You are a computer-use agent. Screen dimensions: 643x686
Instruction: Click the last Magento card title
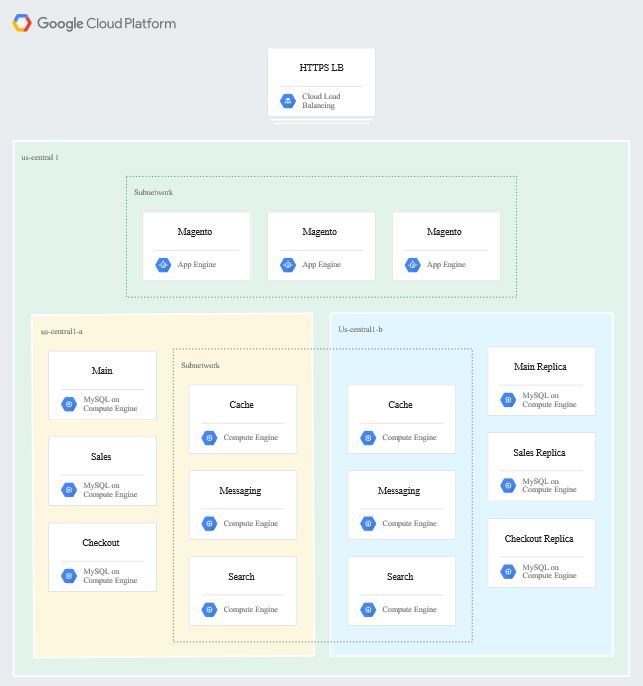point(444,232)
